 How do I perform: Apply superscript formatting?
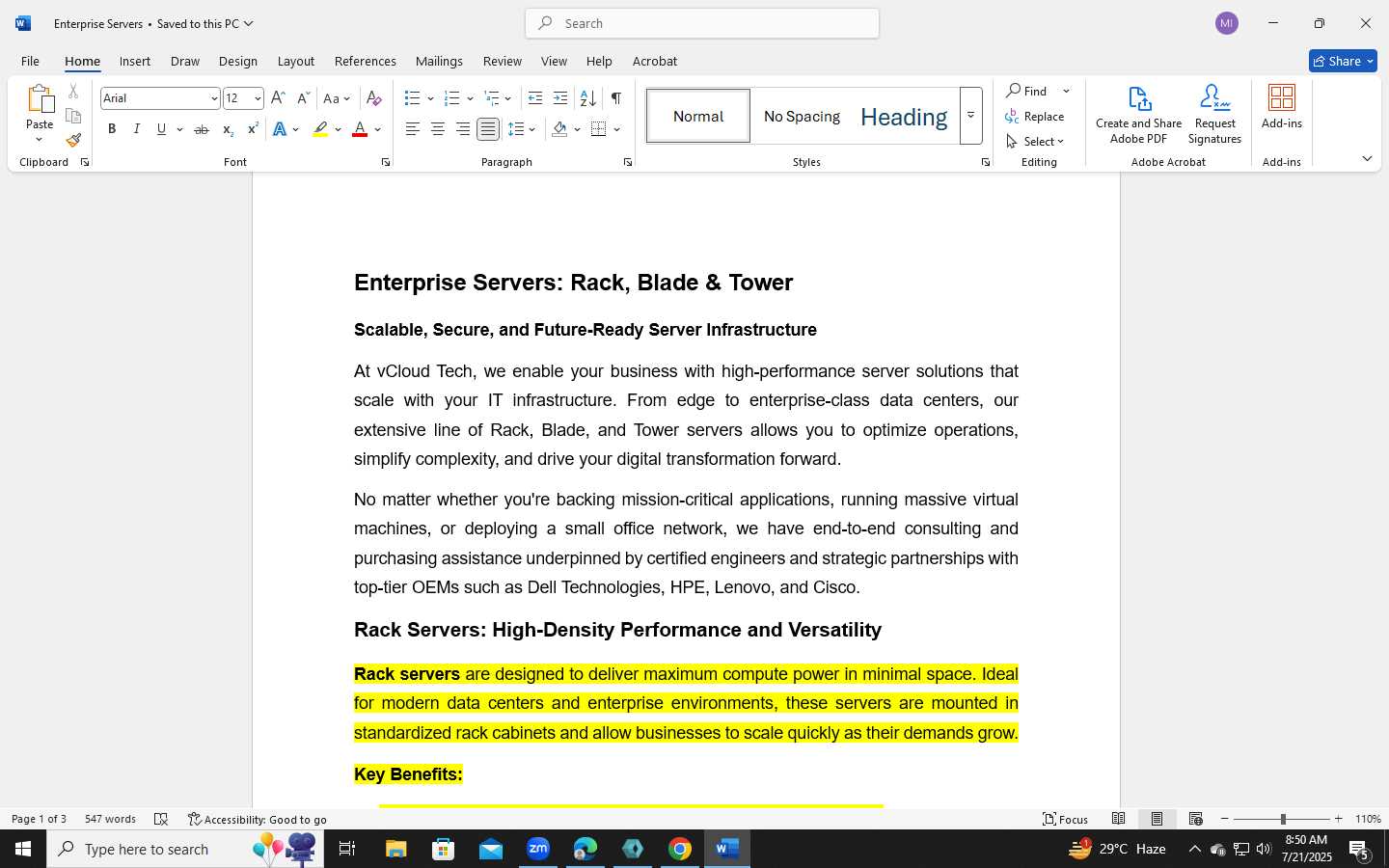pos(253,129)
